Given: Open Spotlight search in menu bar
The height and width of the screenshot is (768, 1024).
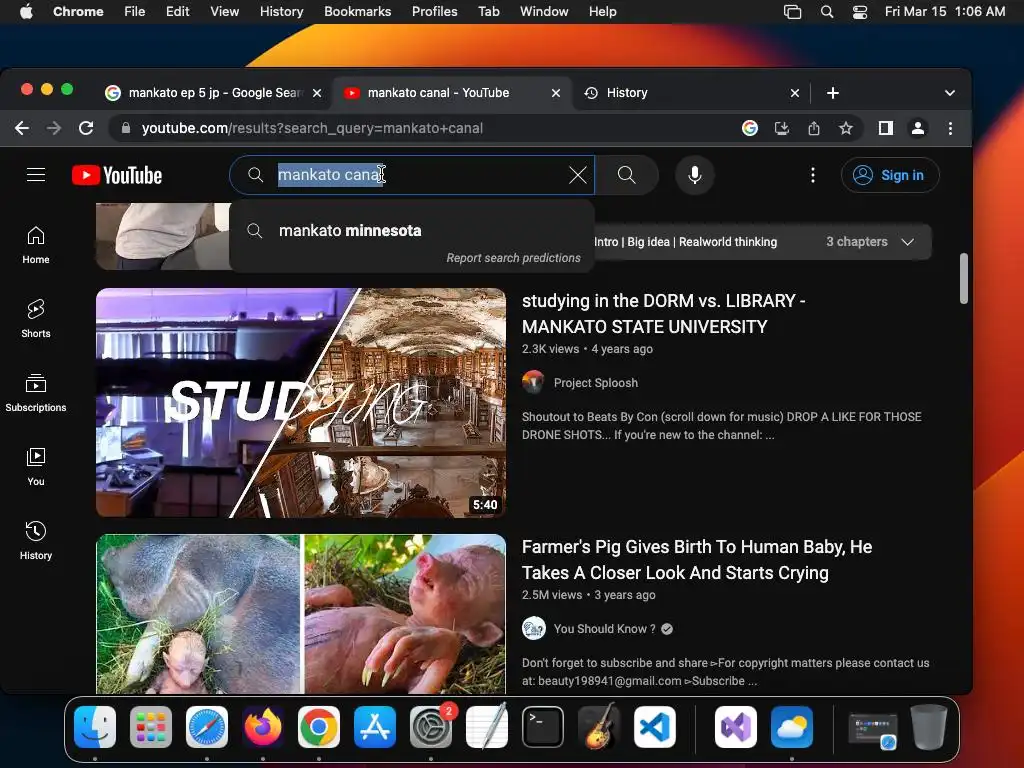Looking at the screenshot, I should [827, 11].
